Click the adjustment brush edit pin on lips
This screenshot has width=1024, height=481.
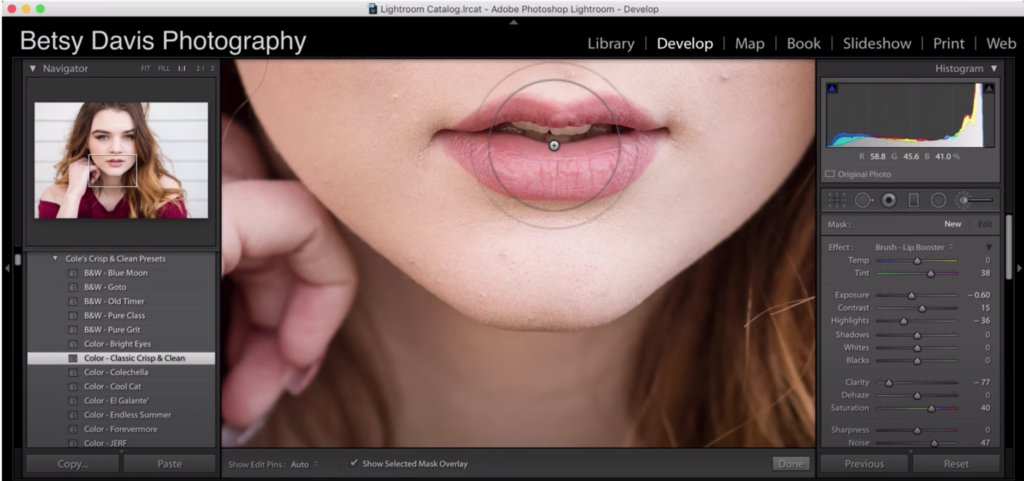click(x=554, y=146)
